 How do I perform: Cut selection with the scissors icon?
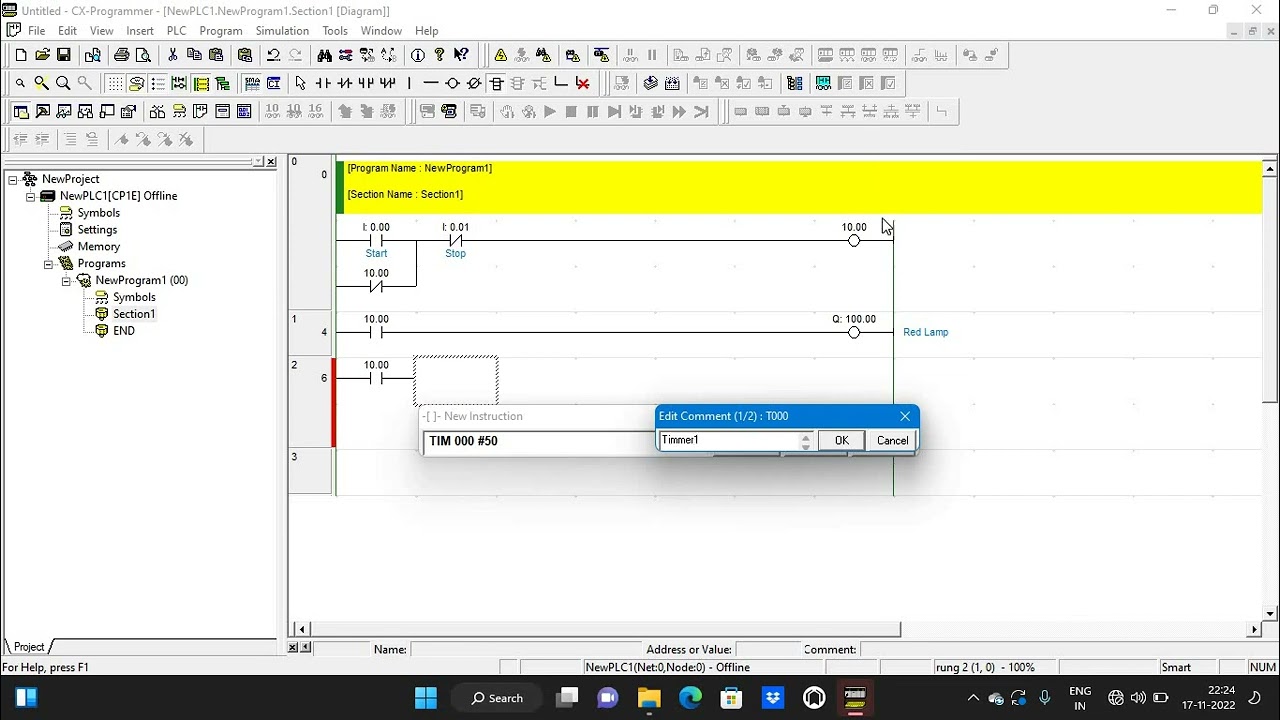[172, 55]
